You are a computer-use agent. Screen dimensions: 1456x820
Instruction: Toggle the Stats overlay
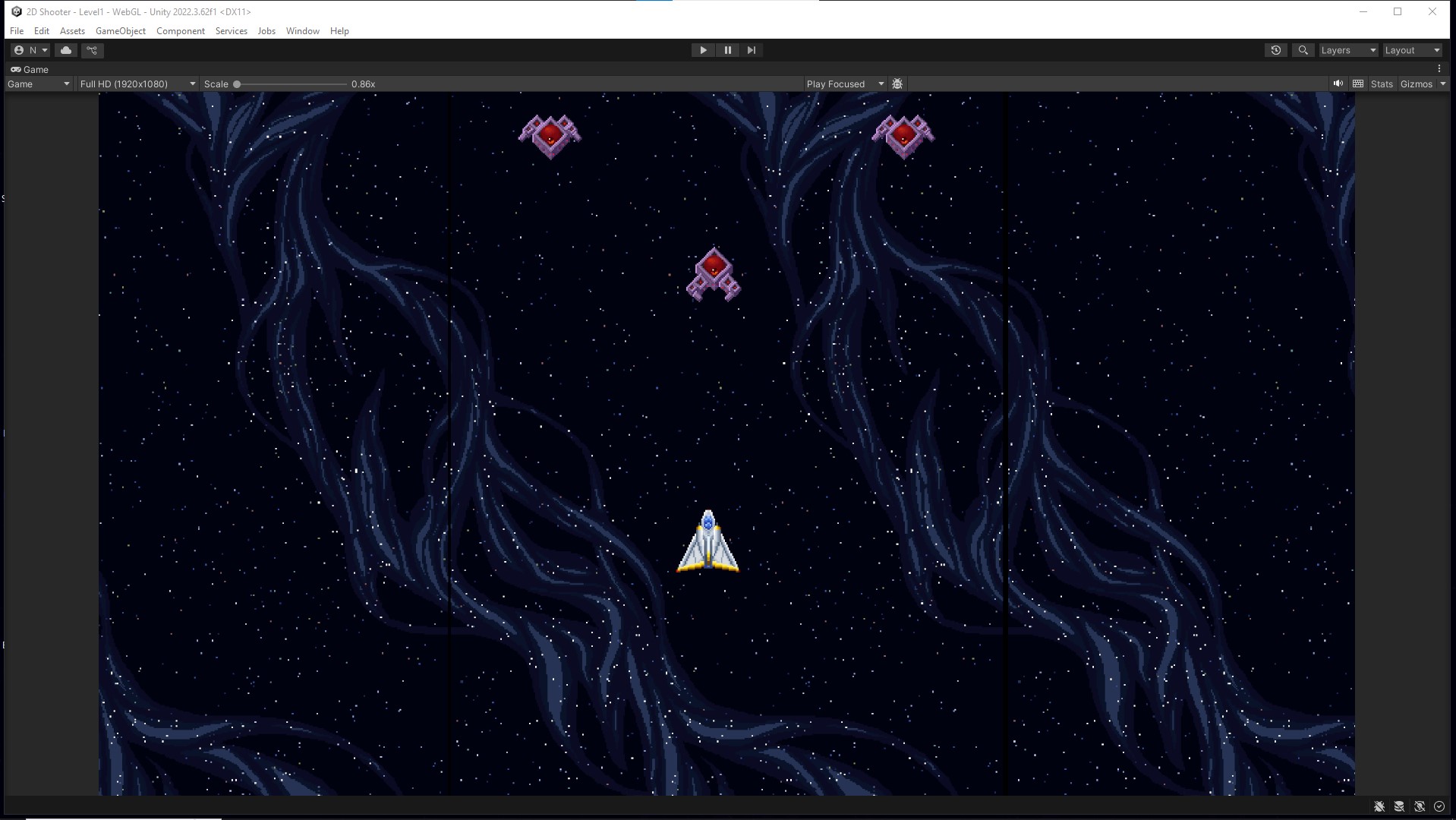(1382, 84)
